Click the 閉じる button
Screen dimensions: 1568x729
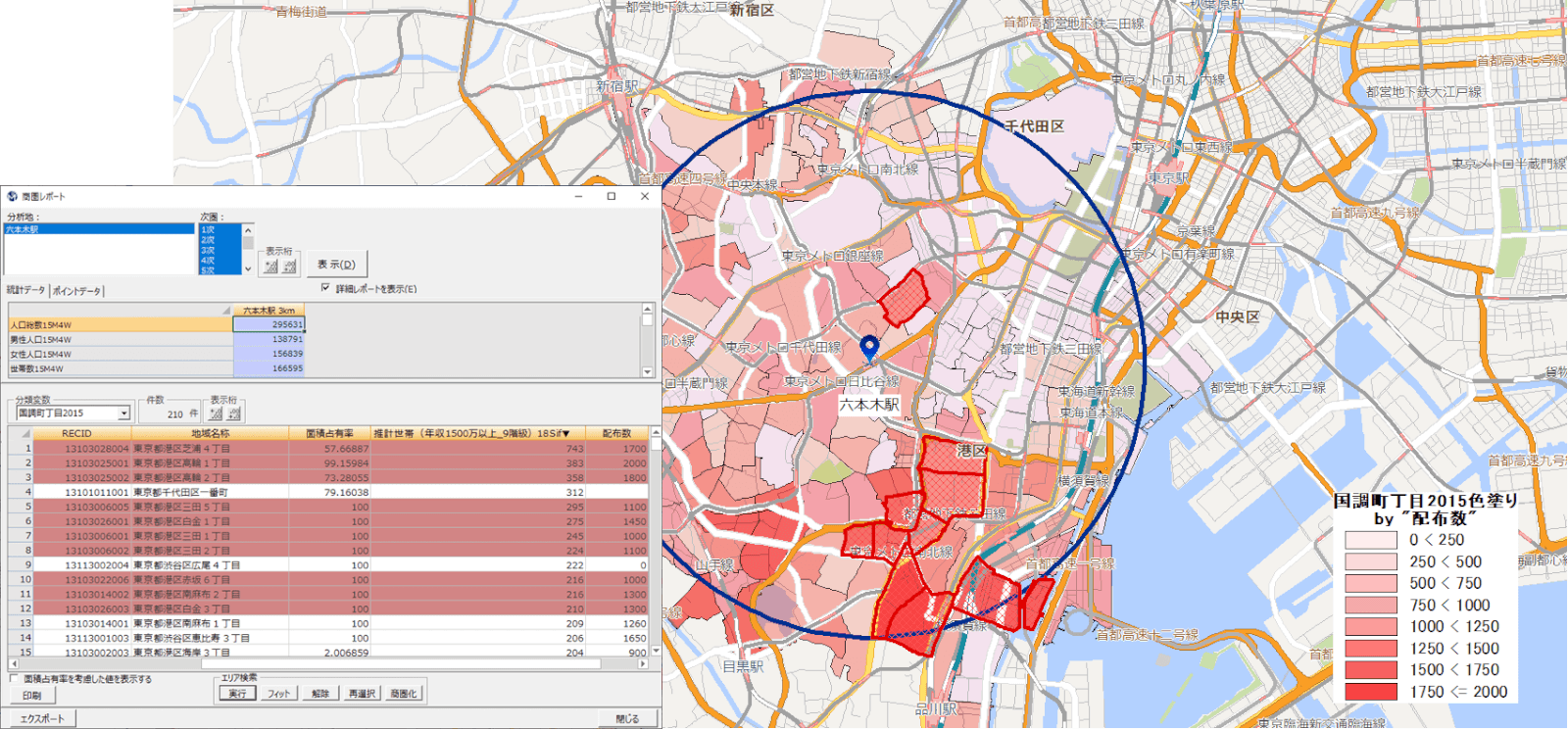[x=627, y=718]
